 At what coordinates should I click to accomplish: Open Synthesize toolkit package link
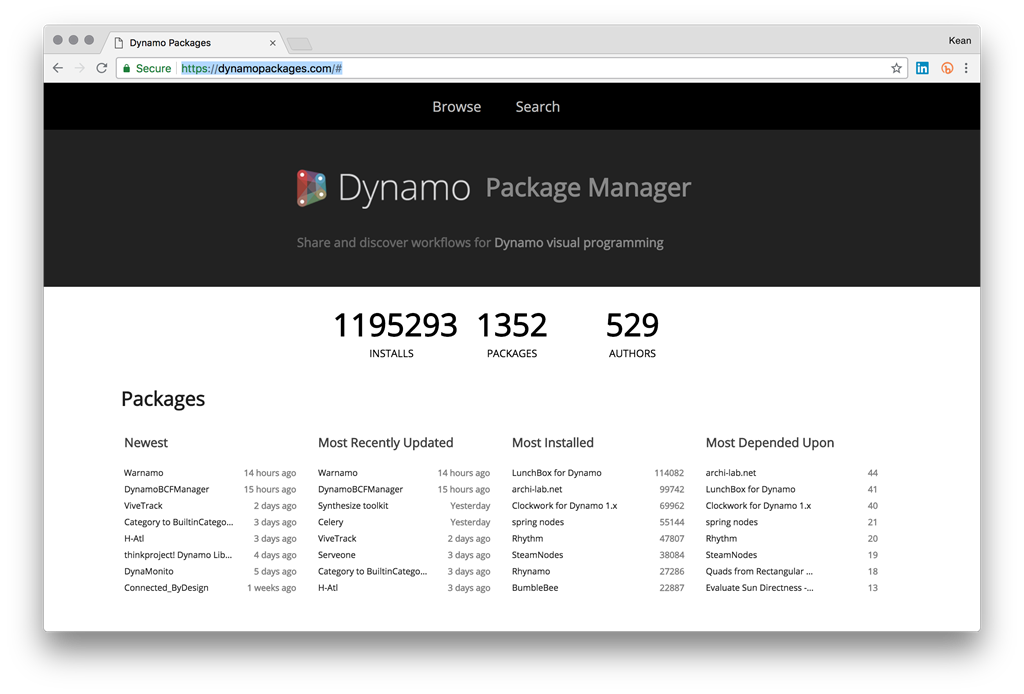coord(353,506)
